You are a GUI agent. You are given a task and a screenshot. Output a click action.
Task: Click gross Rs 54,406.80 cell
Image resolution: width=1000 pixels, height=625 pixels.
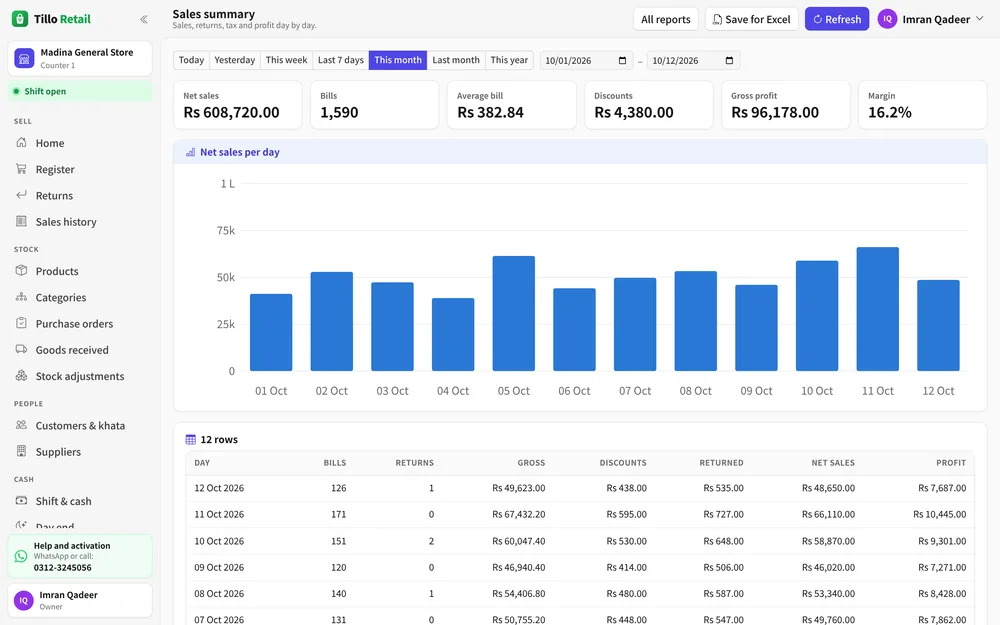click(518, 593)
